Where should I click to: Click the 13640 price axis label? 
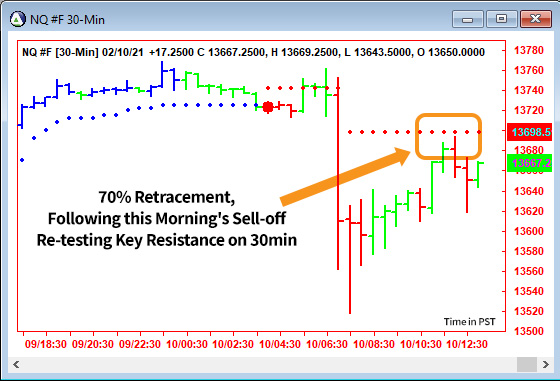tap(529, 191)
